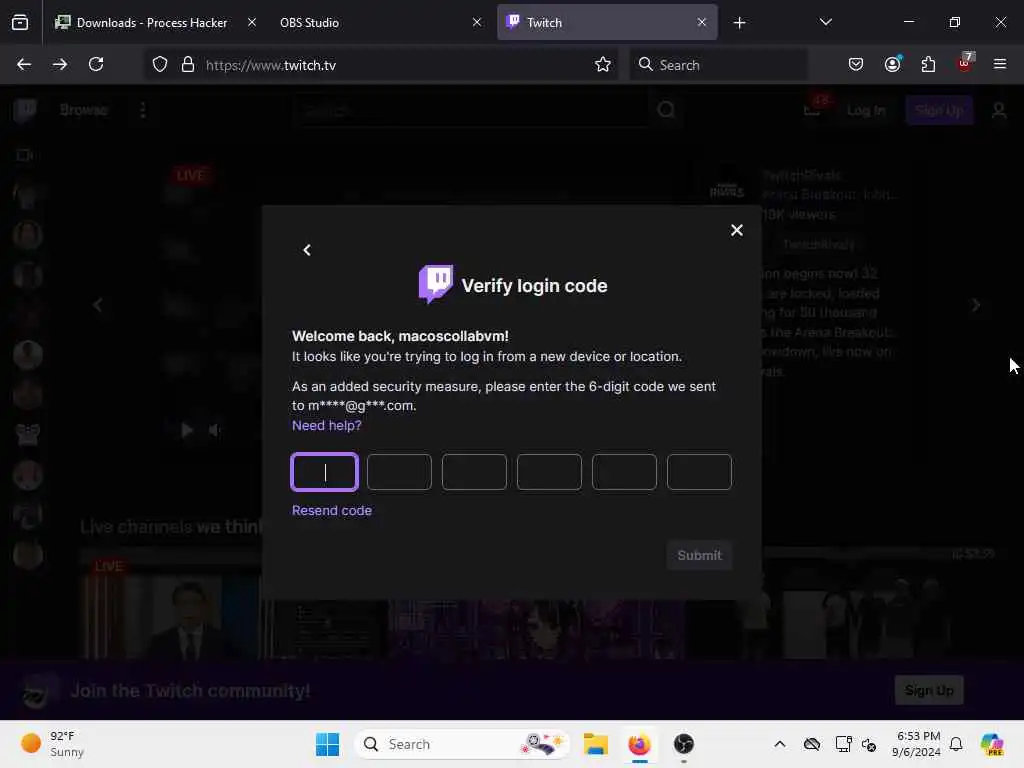1024x768 pixels.
Task: Navigate back in browser history
Action: click(x=24, y=64)
